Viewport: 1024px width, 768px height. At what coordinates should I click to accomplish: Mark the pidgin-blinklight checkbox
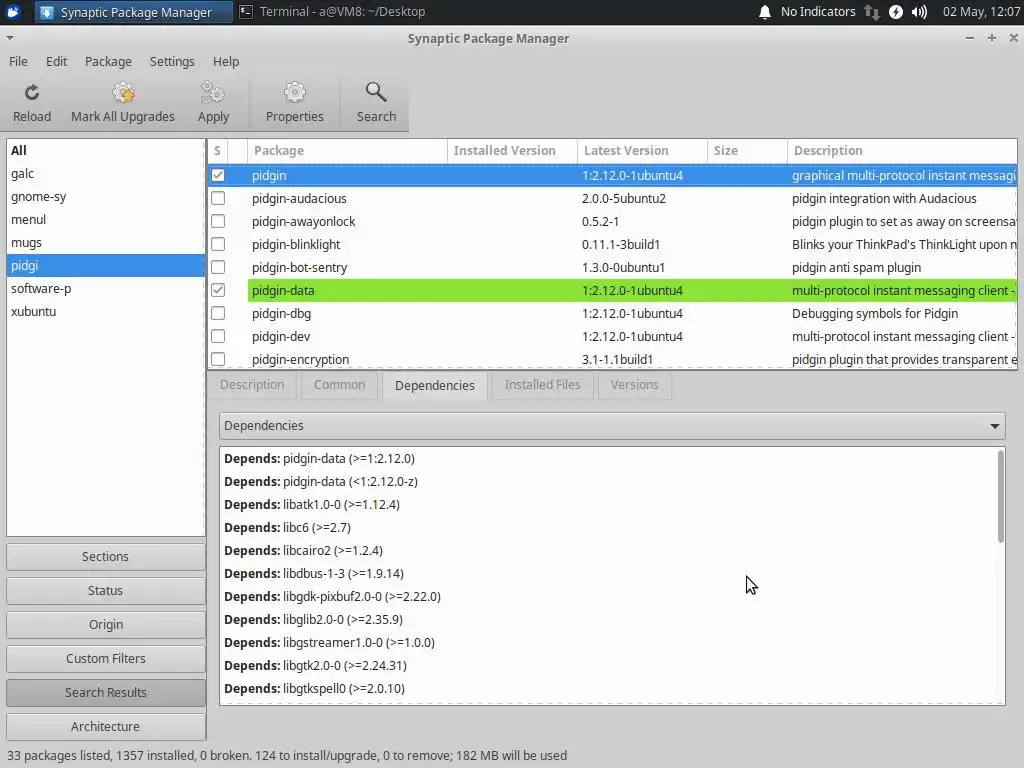(218, 244)
